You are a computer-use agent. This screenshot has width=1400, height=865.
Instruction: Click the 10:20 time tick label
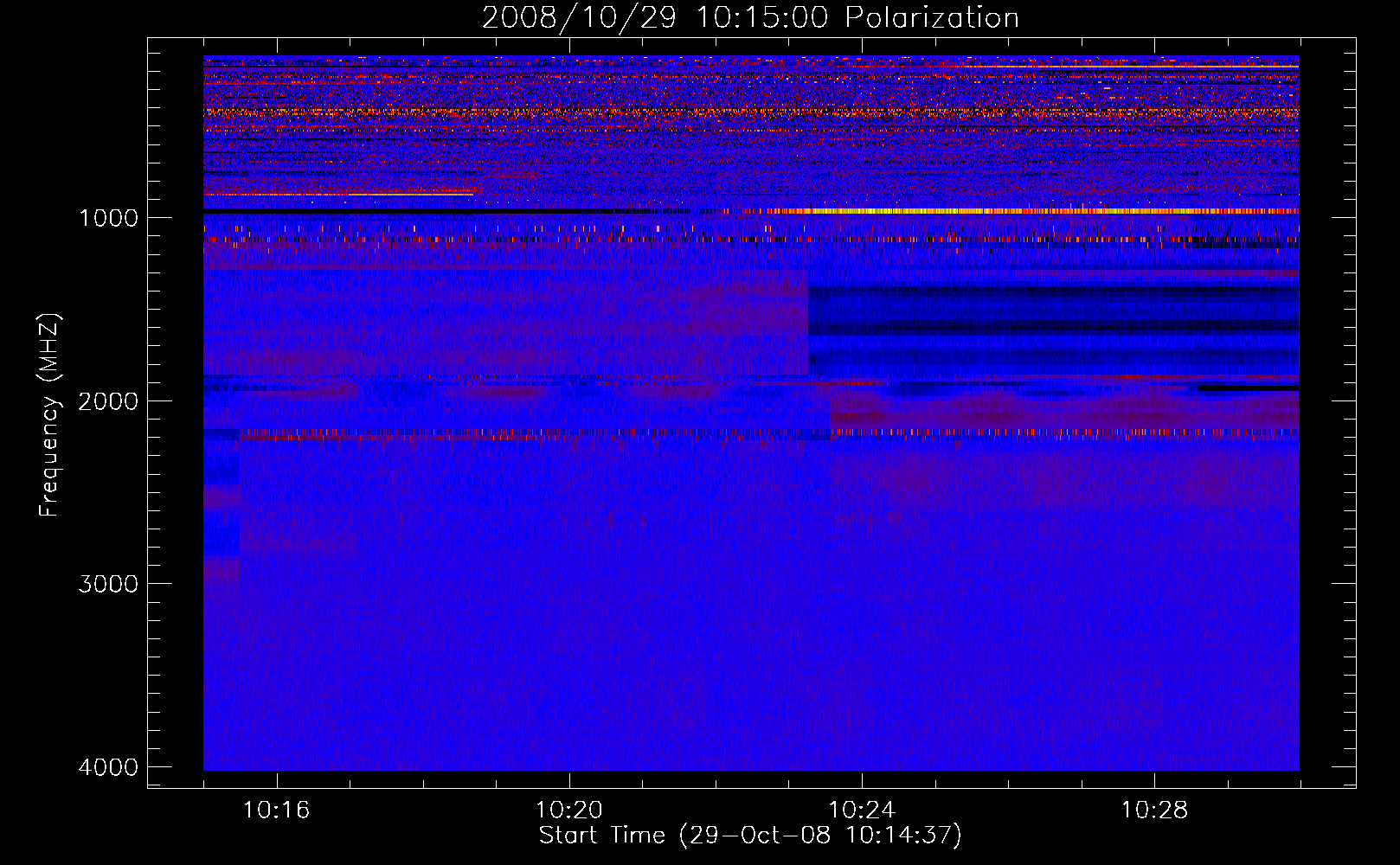[x=569, y=811]
